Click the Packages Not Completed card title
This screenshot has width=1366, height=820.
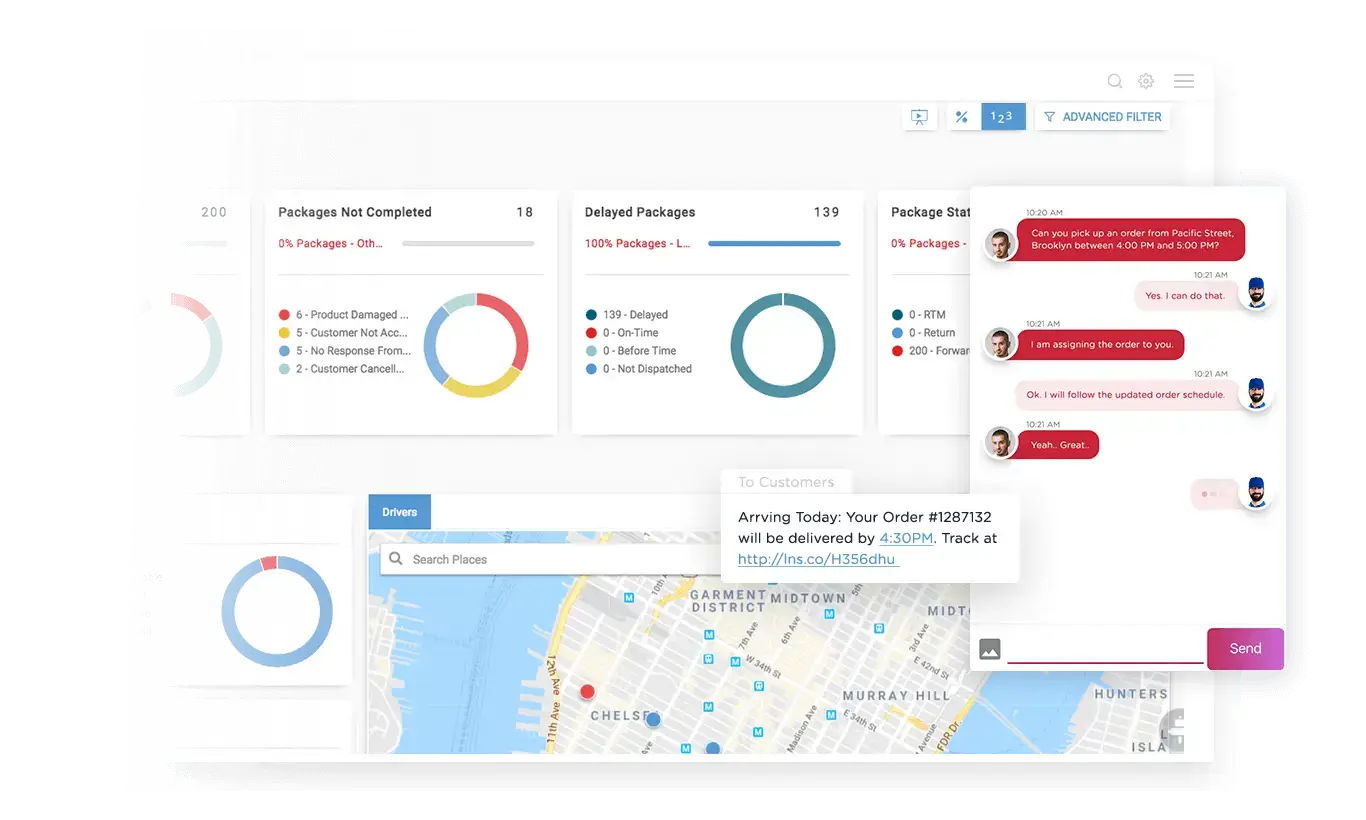click(x=355, y=212)
